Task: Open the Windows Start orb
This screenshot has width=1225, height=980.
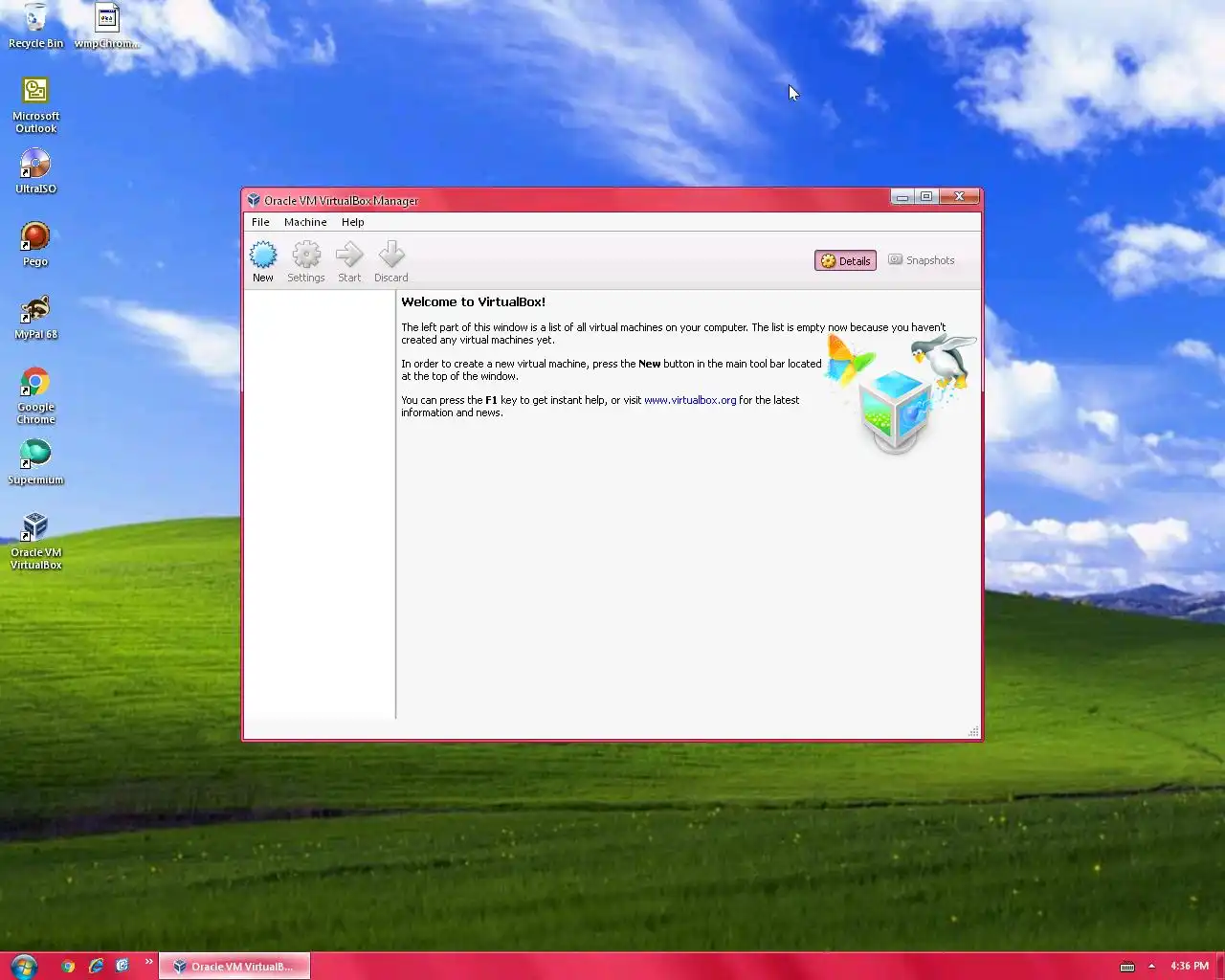Action: pyautogui.click(x=24, y=966)
